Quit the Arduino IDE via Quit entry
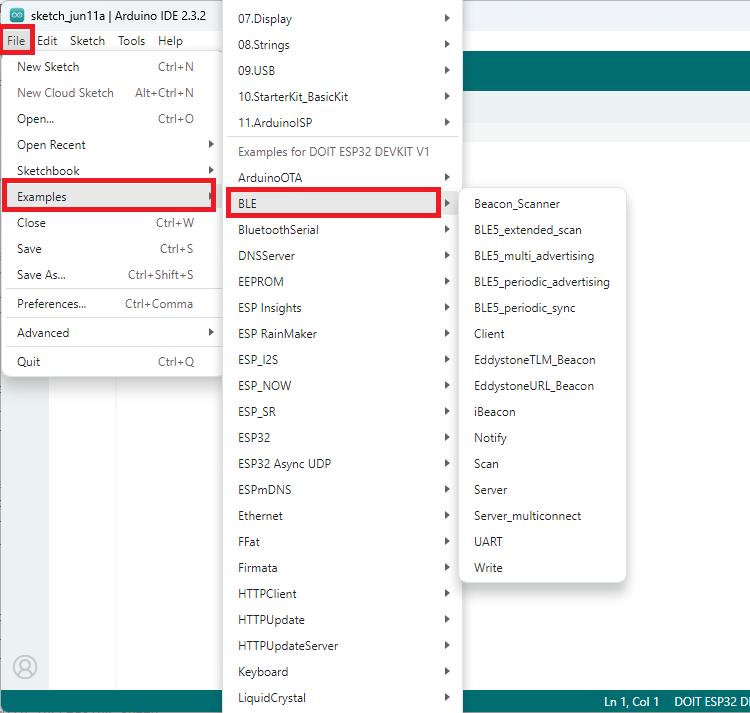Image resolution: width=750 pixels, height=713 pixels. point(112,362)
